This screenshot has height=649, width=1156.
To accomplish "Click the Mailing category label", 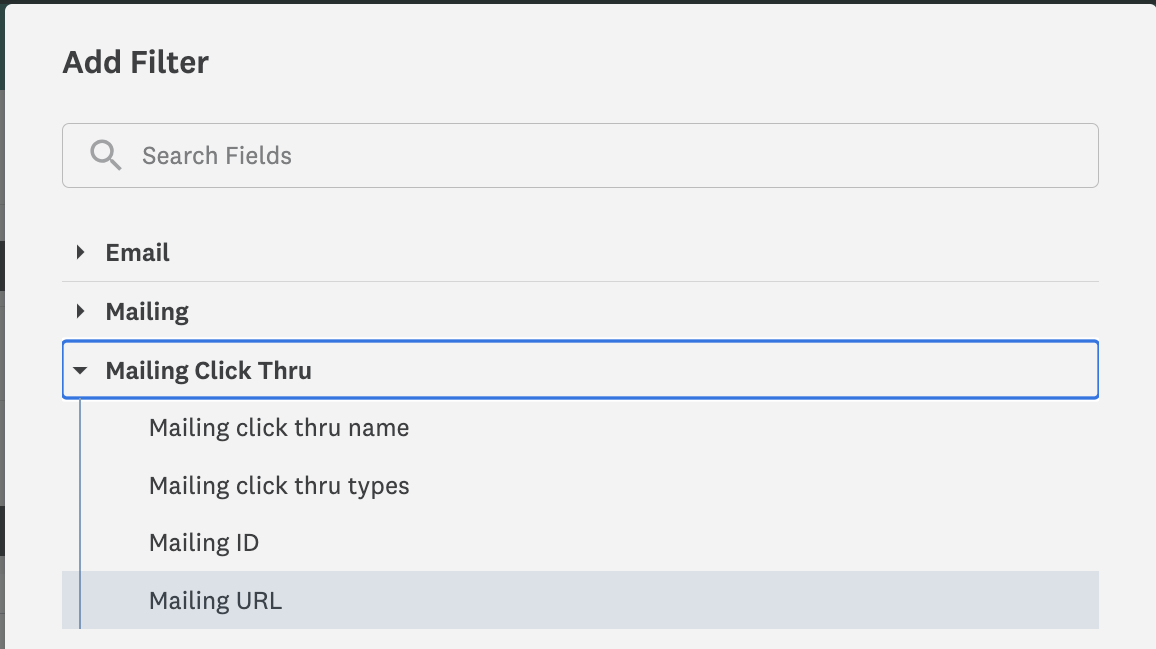I will click(x=147, y=311).
